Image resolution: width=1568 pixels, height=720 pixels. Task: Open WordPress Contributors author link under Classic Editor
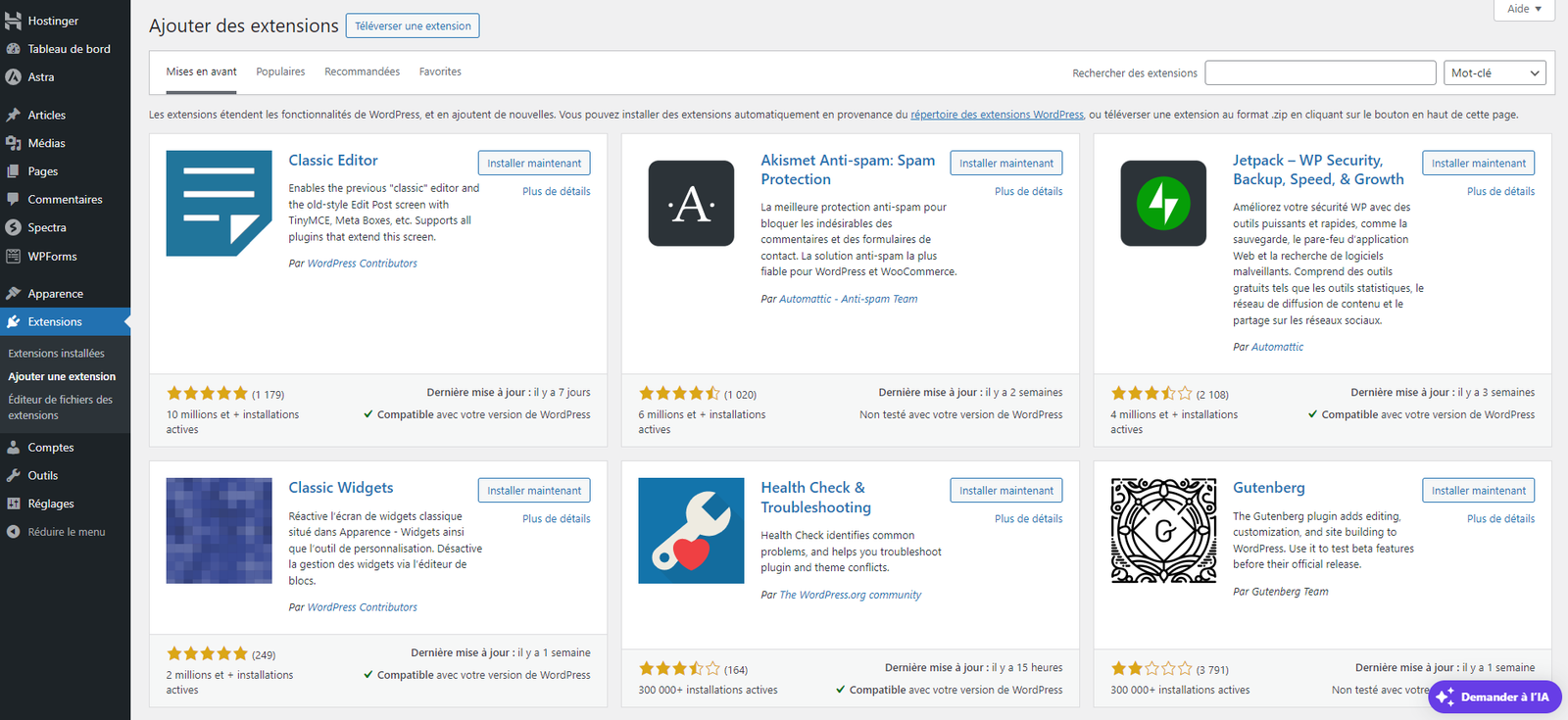click(x=362, y=264)
